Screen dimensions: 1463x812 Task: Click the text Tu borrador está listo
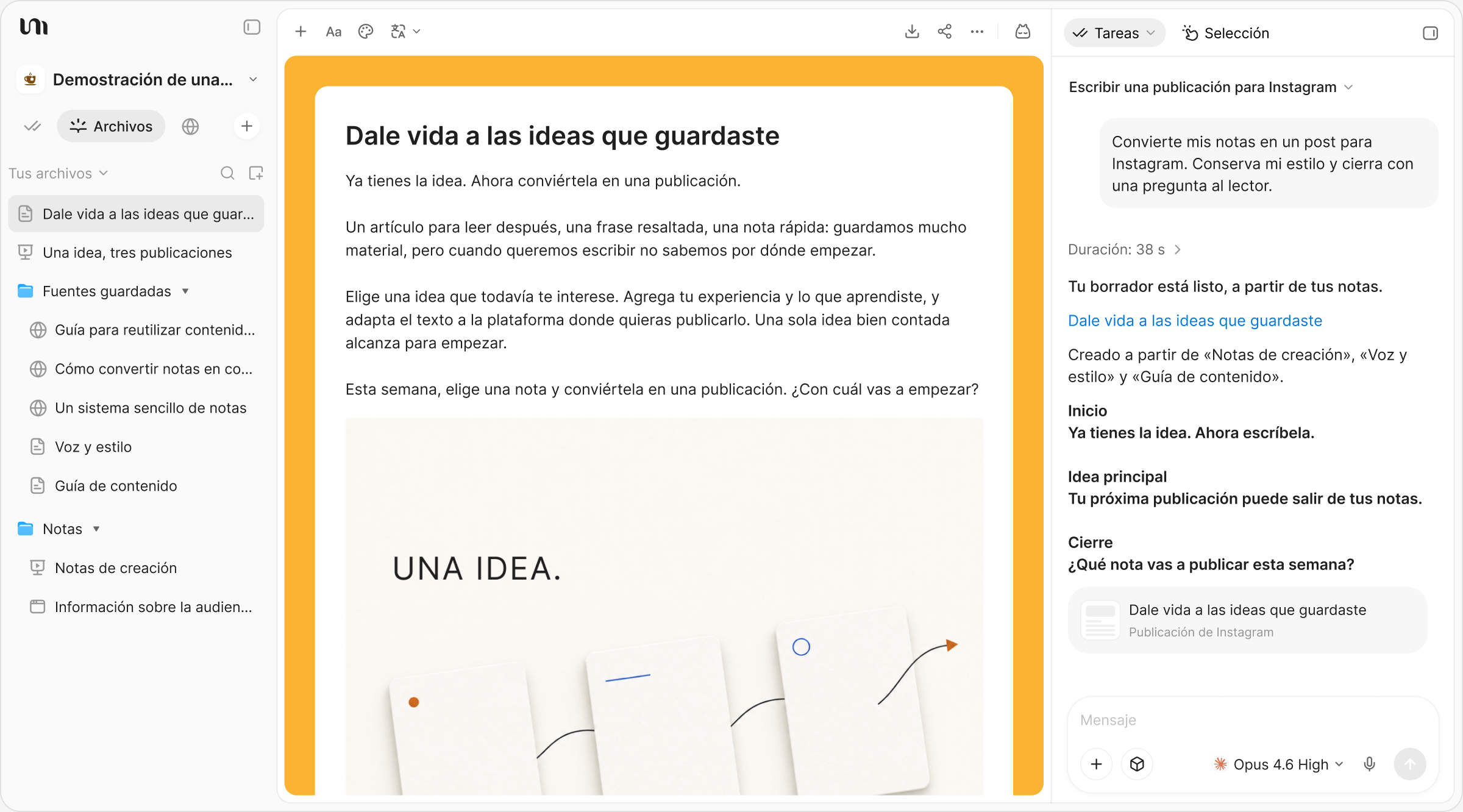point(1225,287)
